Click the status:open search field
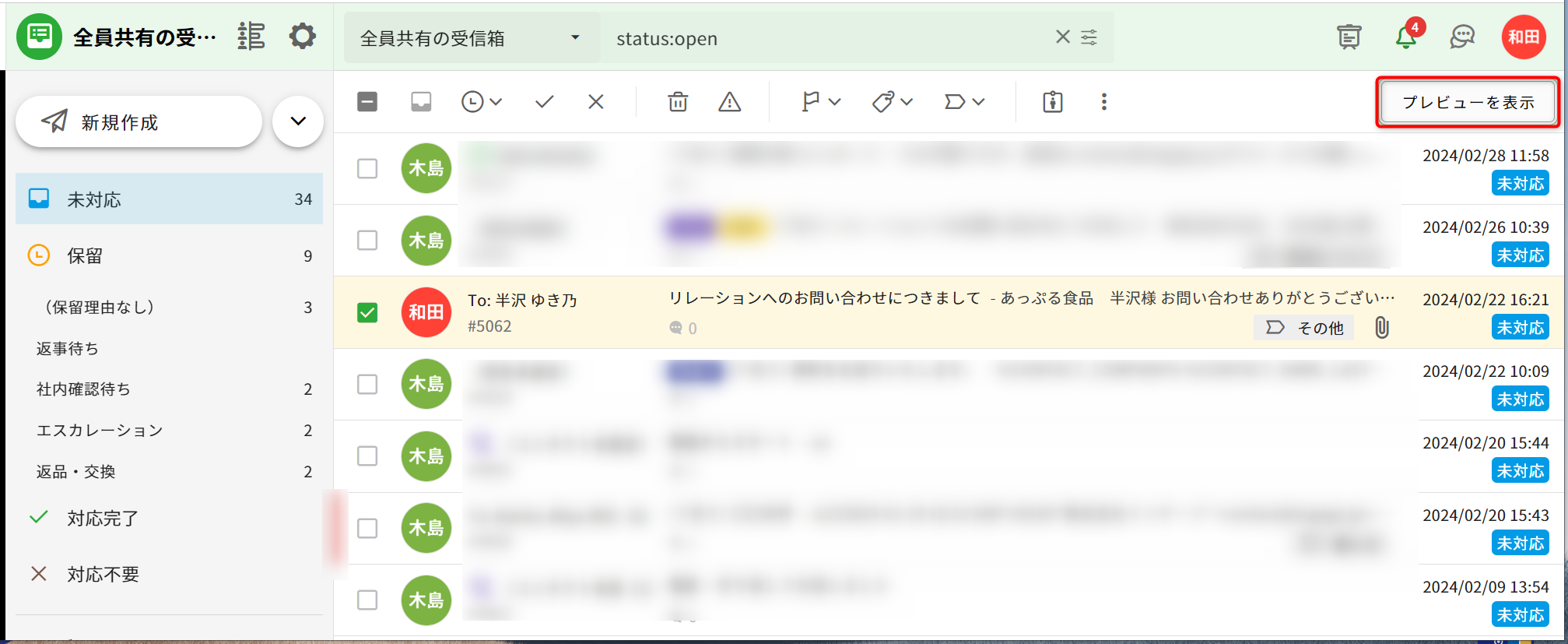The width and height of the screenshot is (1568, 644). [x=825, y=38]
